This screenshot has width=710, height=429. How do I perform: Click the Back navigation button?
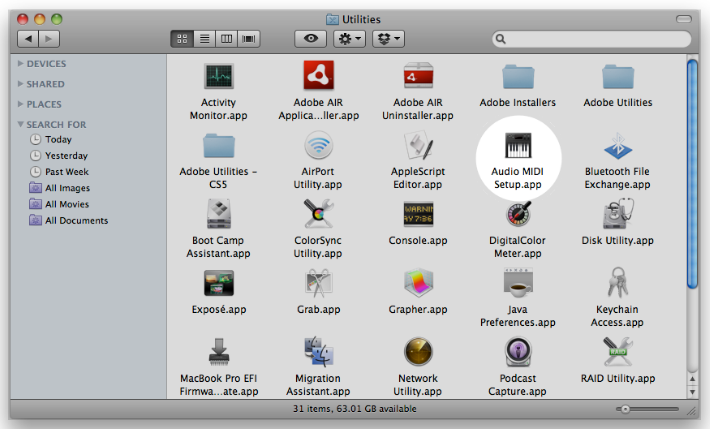[x=28, y=38]
